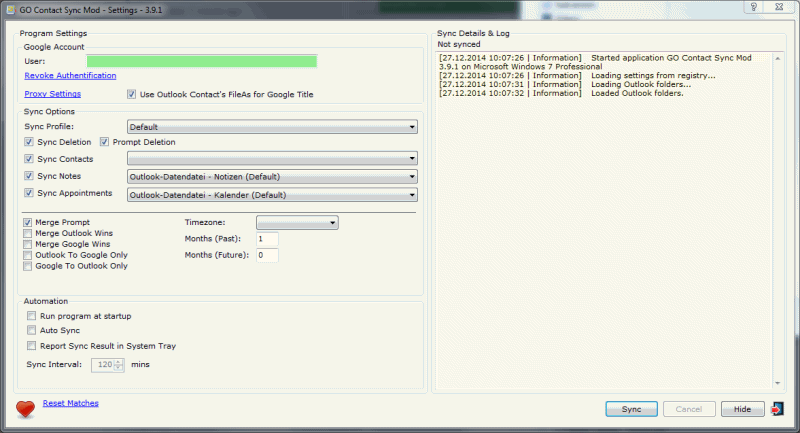Toggle the Sync Notes checkbox

coord(29,176)
